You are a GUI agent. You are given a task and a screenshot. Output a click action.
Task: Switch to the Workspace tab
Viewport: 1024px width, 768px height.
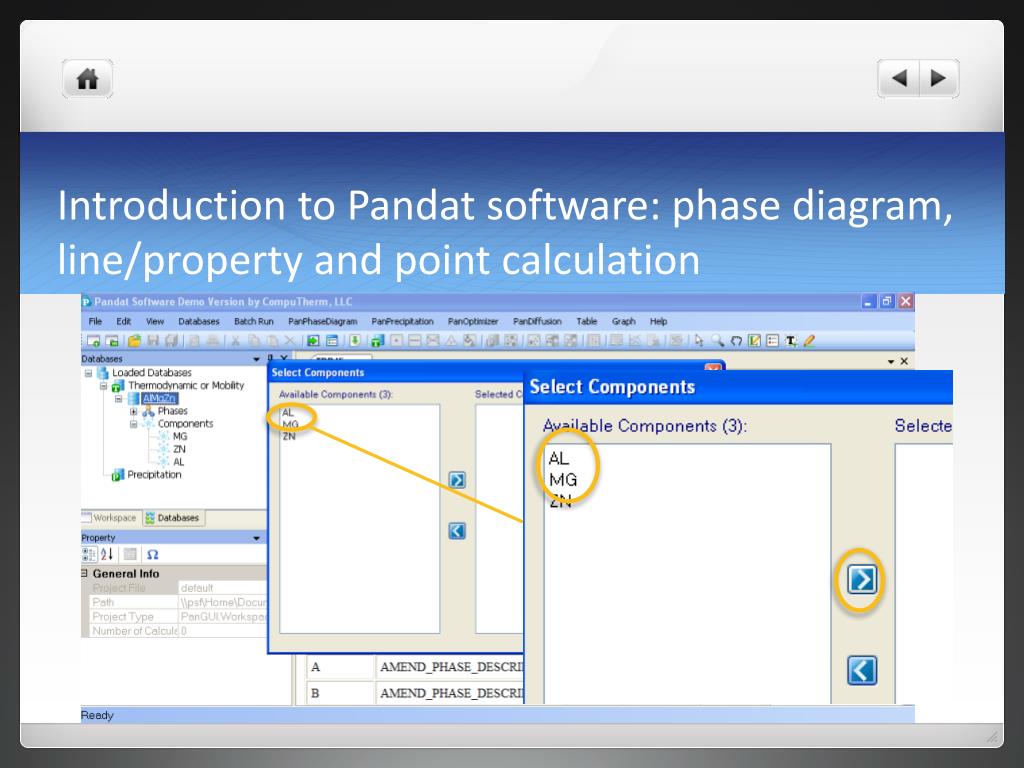click(110, 518)
